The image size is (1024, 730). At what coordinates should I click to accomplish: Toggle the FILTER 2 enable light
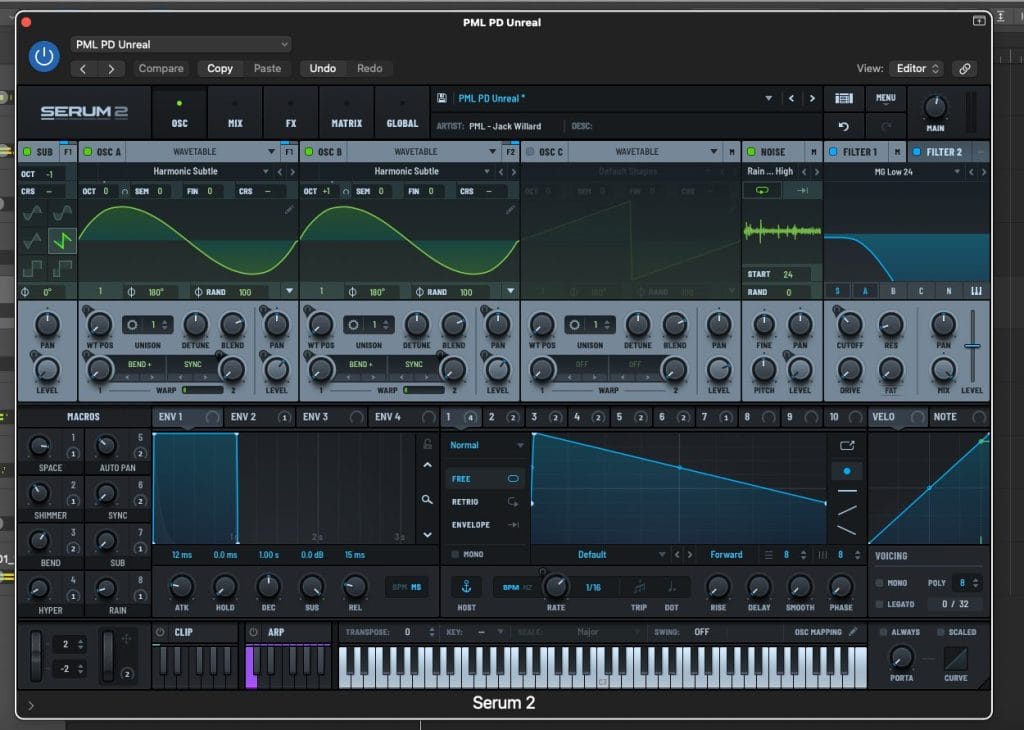click(917, 151)
